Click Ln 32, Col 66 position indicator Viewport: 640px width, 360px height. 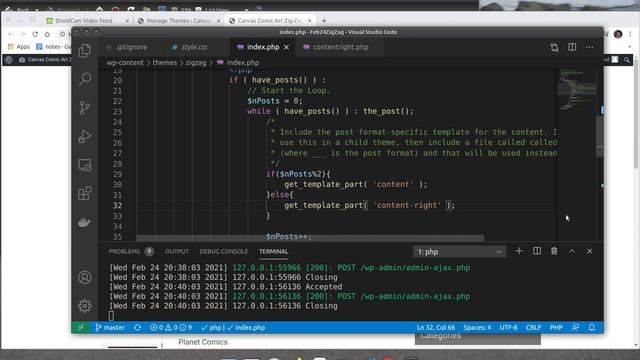[x=436, y=327]
